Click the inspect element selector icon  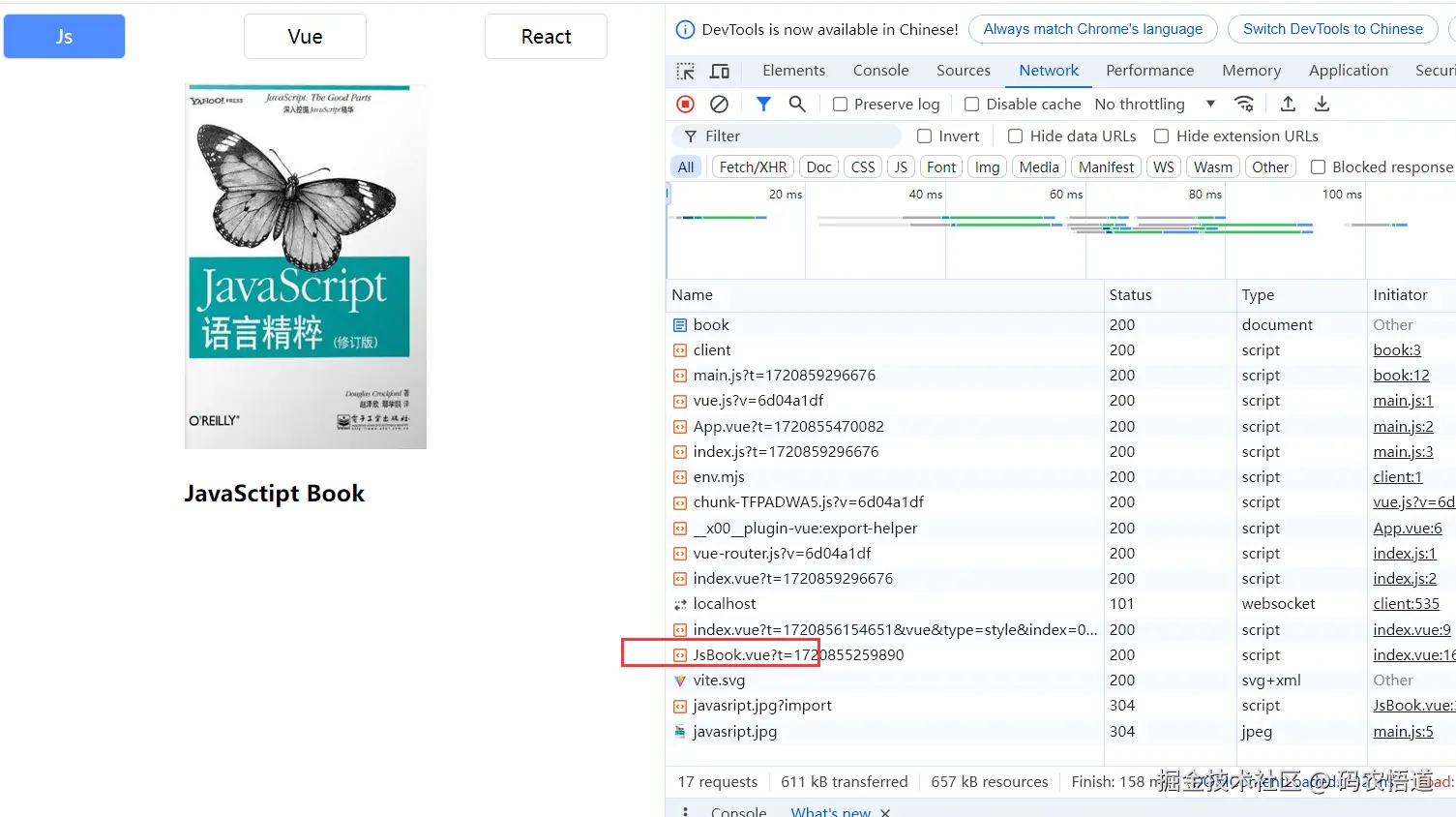point(686,71)
